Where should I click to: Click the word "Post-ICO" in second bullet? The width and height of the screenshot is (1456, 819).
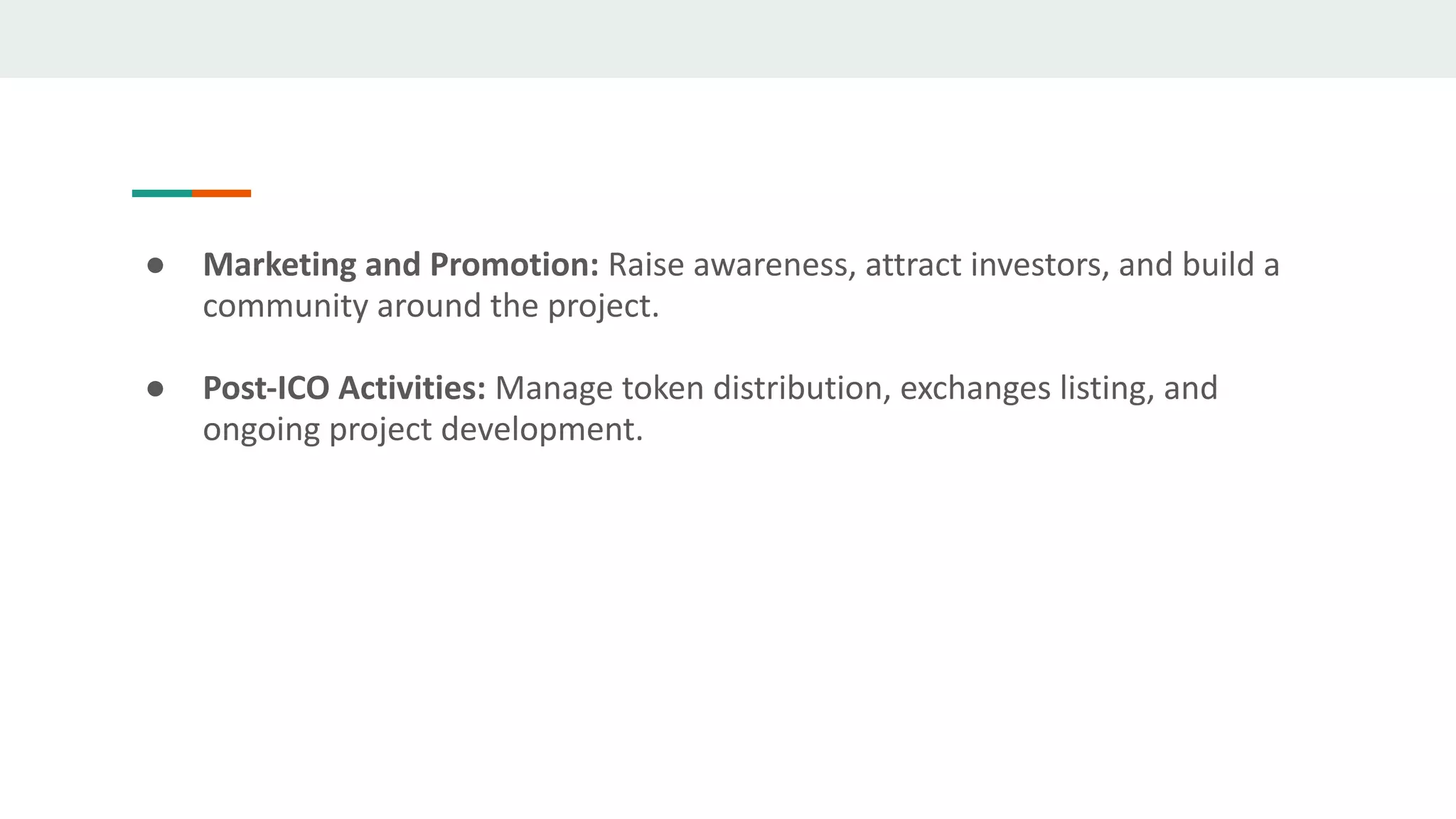coord(266,388)
